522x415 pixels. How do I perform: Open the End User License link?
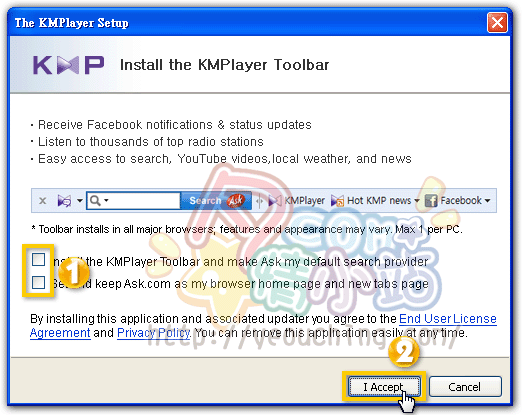448,319
